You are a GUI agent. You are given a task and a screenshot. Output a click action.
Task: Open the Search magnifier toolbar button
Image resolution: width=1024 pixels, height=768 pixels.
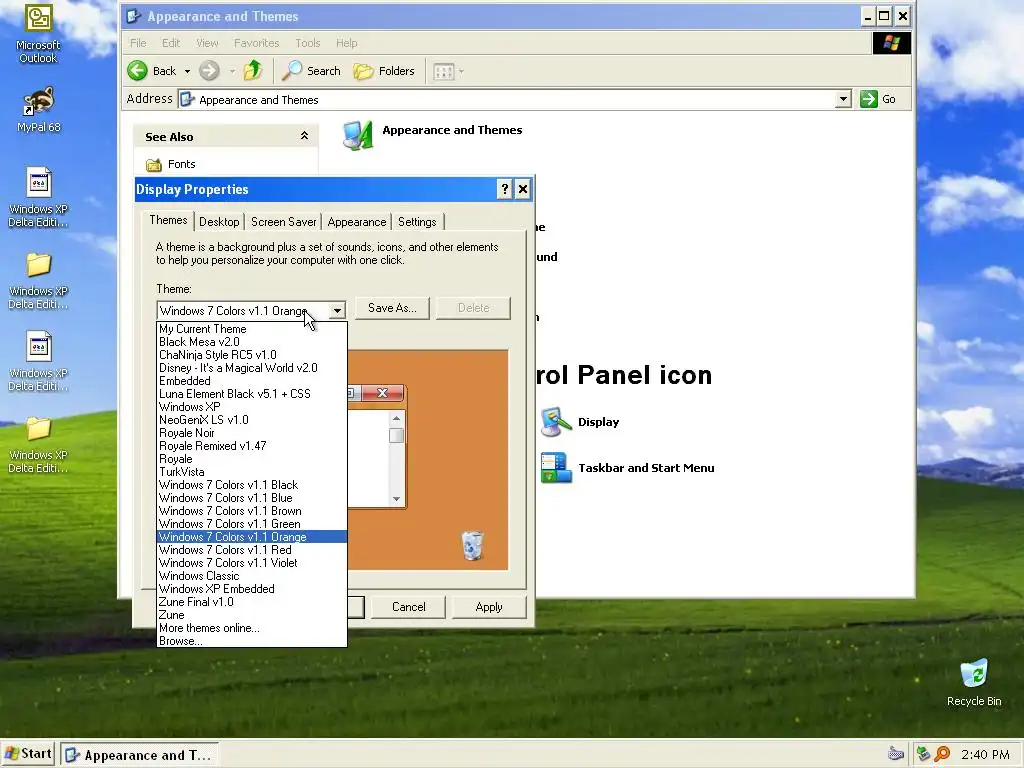click(311, 71)
